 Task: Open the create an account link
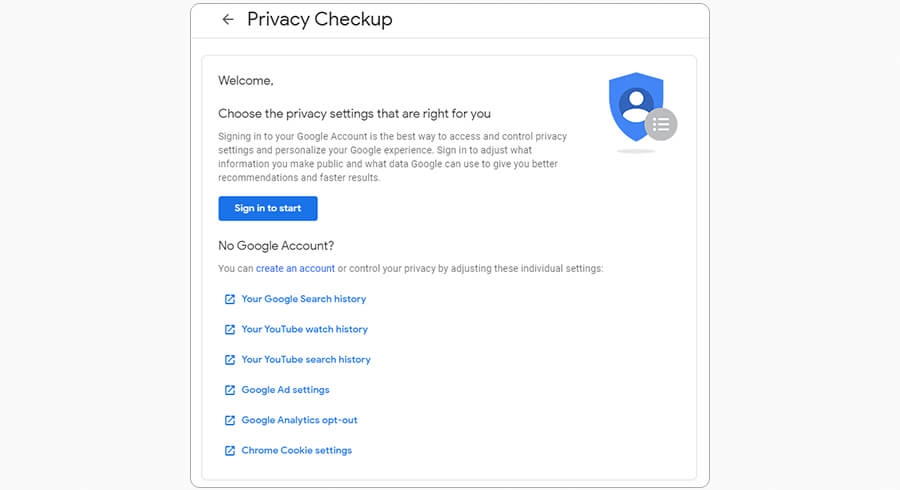tap(295, 269)
